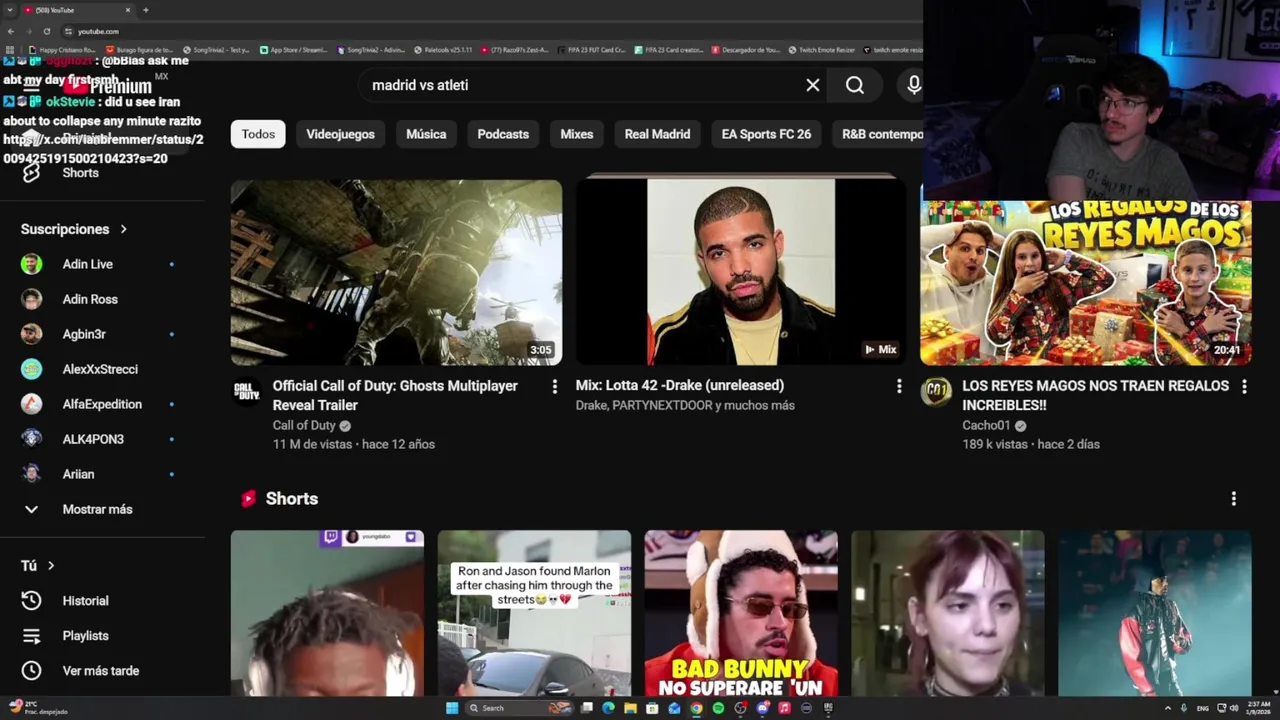Open options menu for Reyes Magos video
This screenshot has width=1280, height=720.
1244,386
